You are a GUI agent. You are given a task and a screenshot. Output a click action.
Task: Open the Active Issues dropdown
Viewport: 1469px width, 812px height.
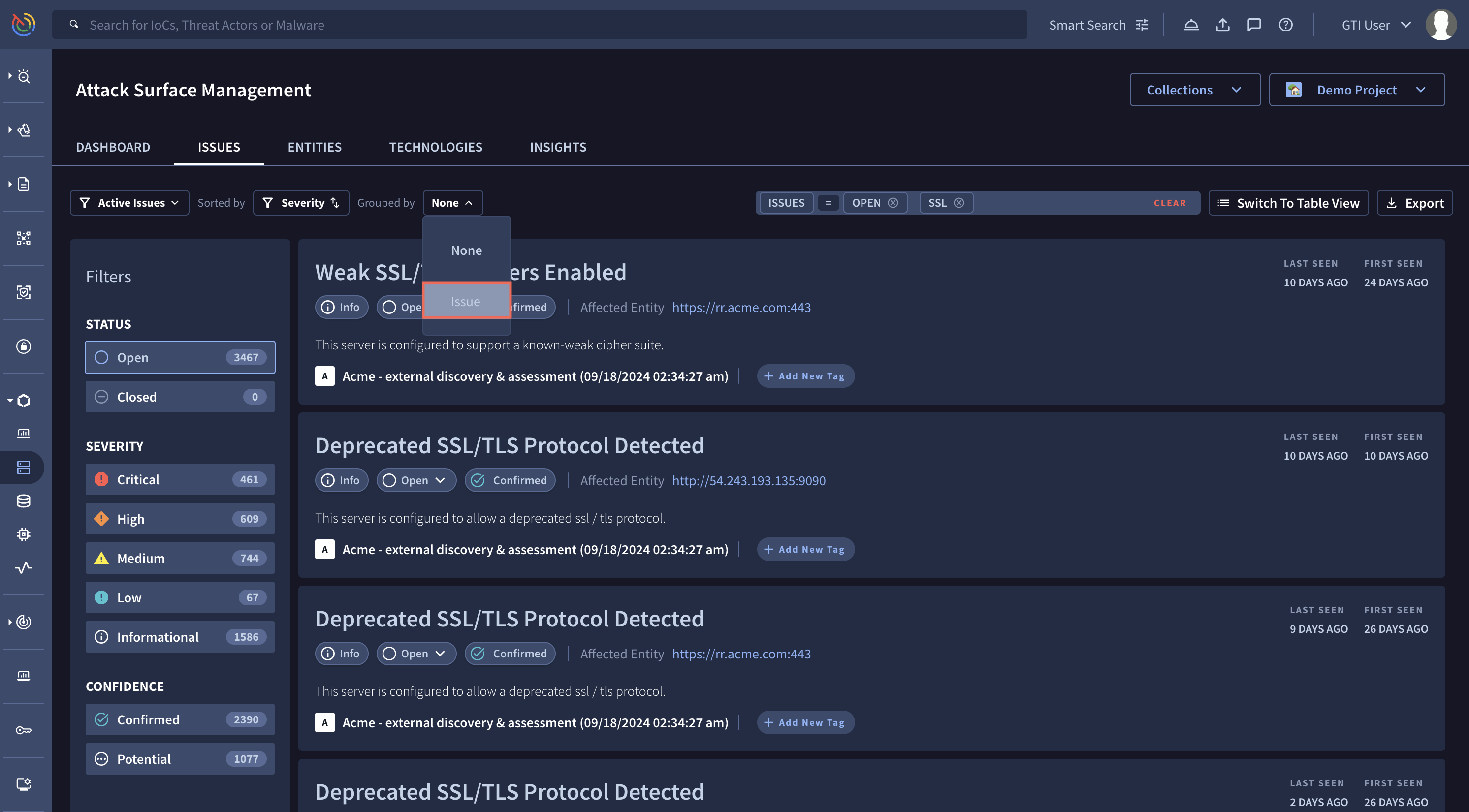[129, 203]
